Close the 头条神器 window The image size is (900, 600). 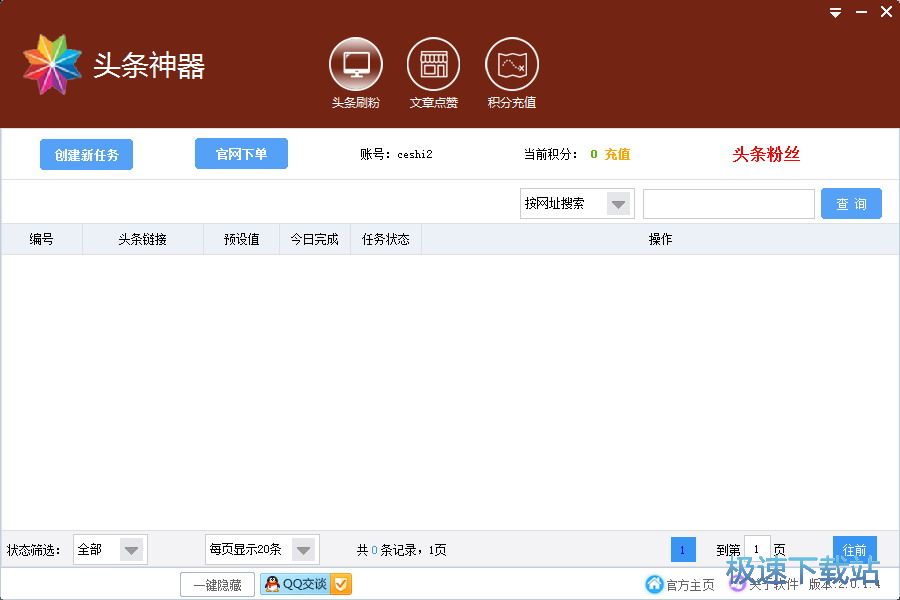(x=886, y=11)
